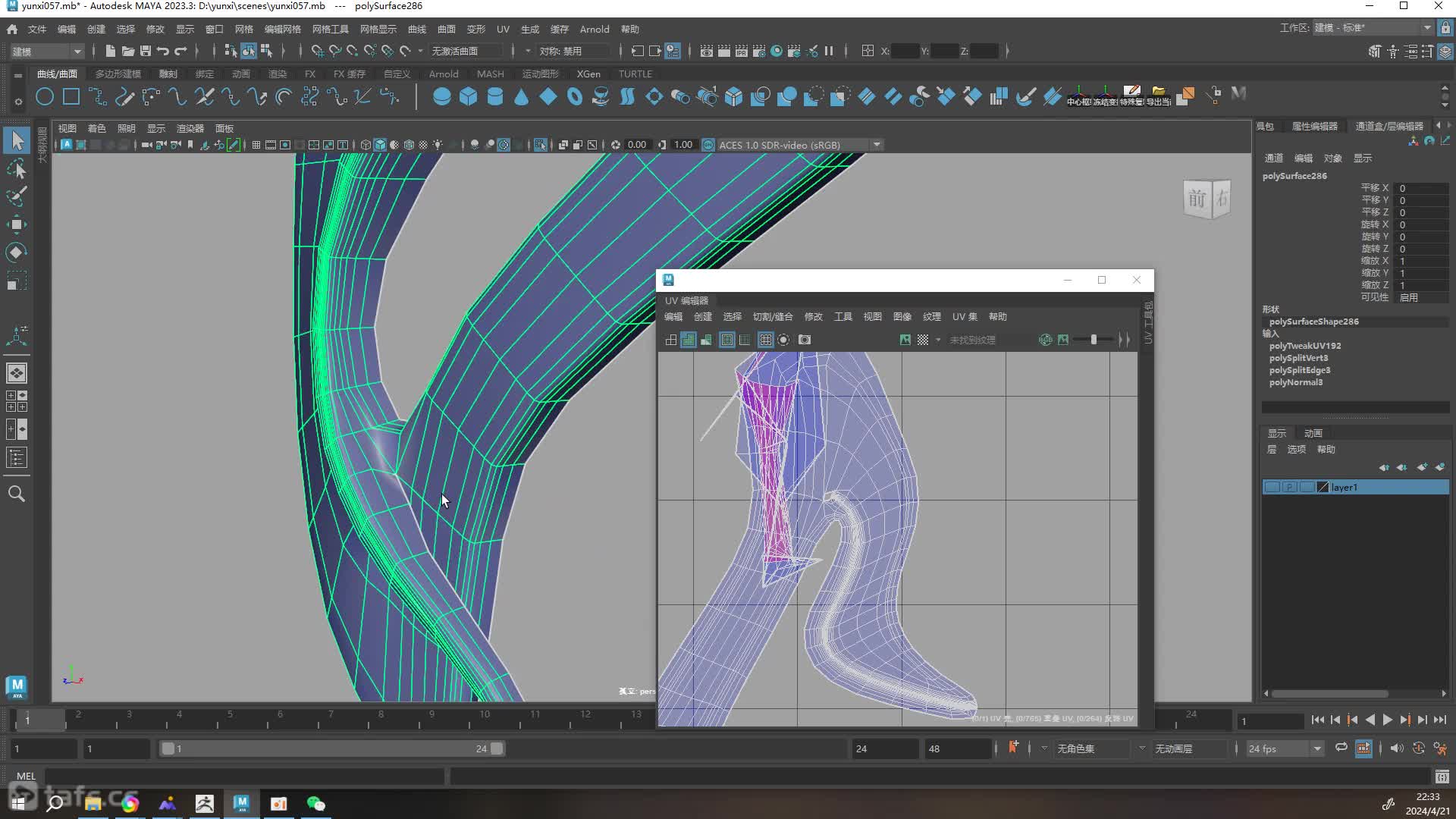Create a NURBS sphere from the shelf
This screenshot has height=819, width=1456.
441,96
